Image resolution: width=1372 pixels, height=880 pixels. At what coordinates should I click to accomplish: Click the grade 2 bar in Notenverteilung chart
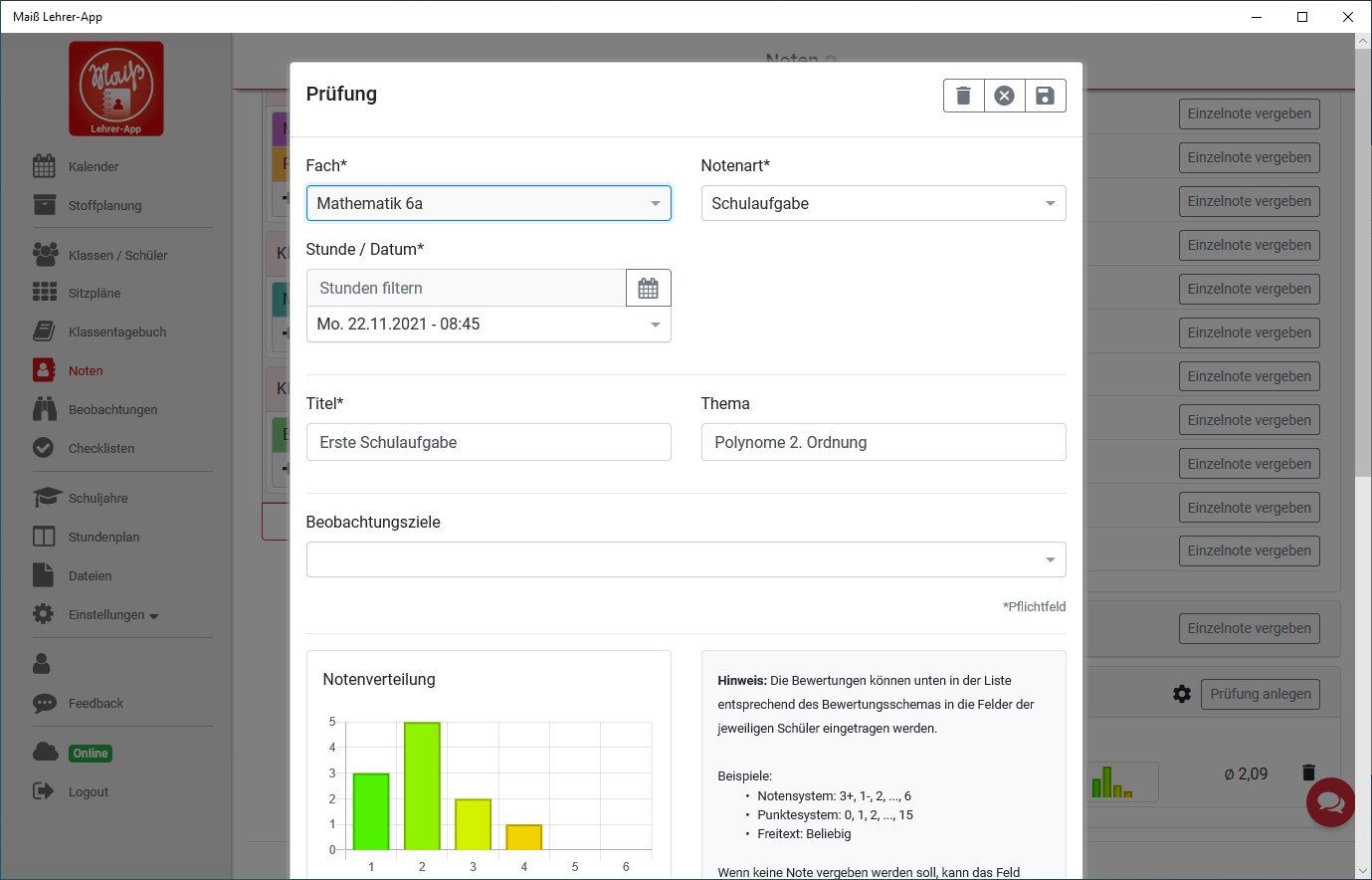[422, 786]
